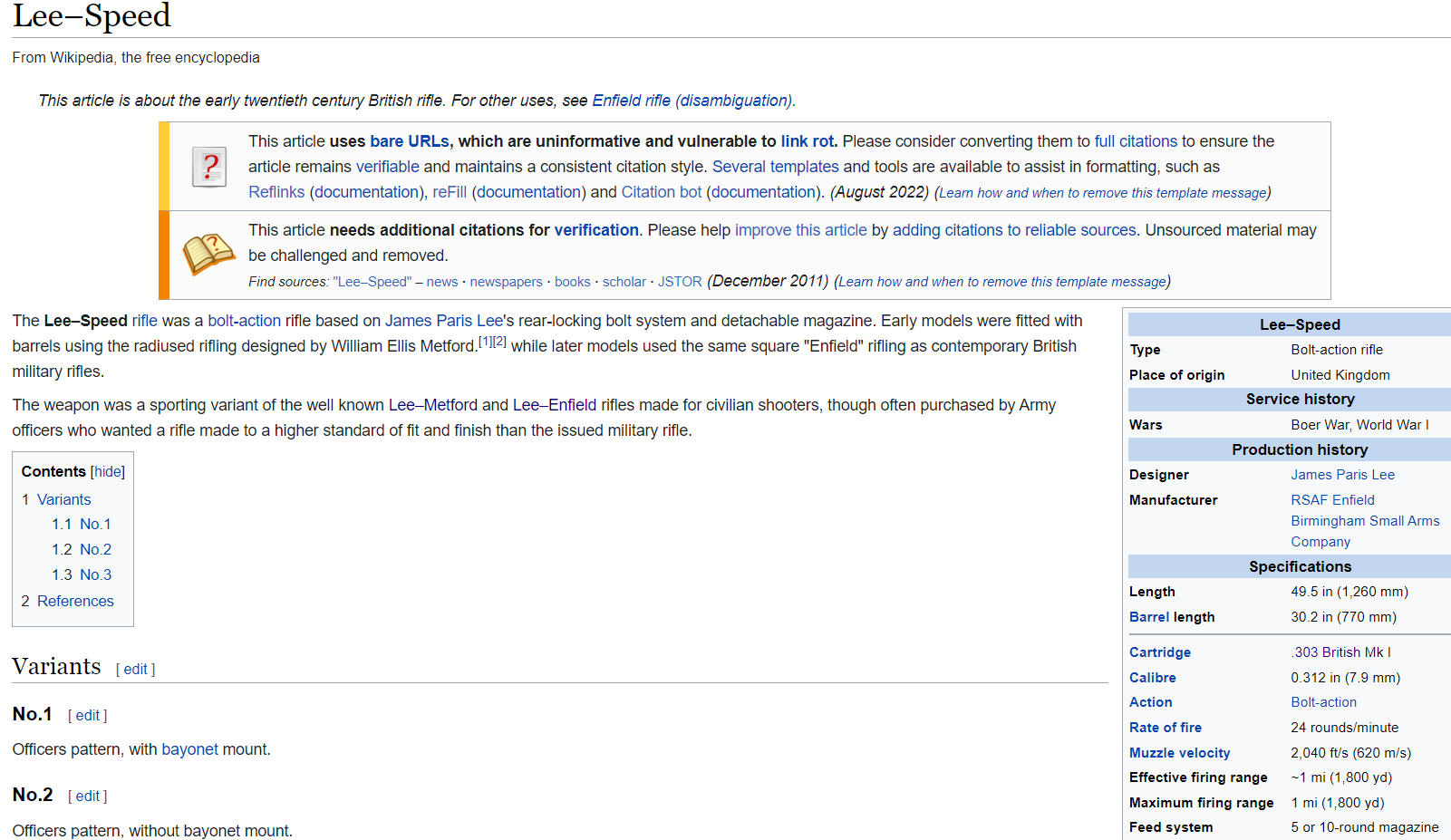The height and width of the screenshot is (840, 1451).
Task: Open RSAF Enfield link
Action: click(1333, 500)
